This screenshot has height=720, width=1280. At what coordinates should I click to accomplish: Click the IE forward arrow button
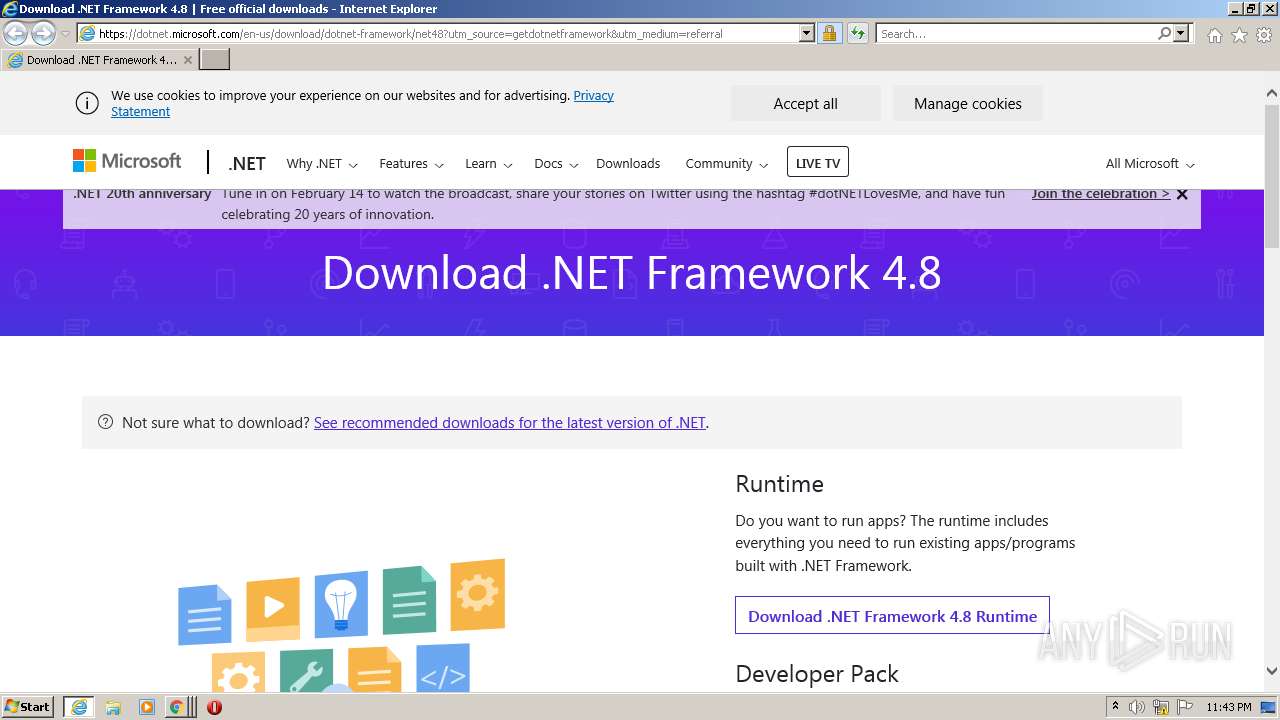(x=43, y=33)
